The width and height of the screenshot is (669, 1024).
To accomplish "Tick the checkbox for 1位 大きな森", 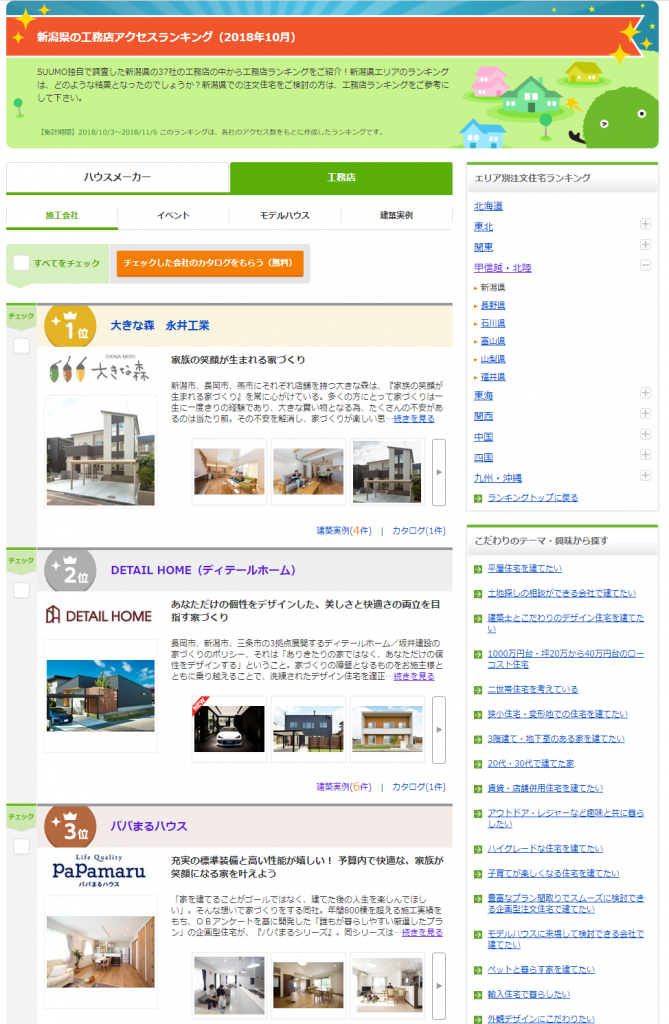I will (x=21, y=346).
